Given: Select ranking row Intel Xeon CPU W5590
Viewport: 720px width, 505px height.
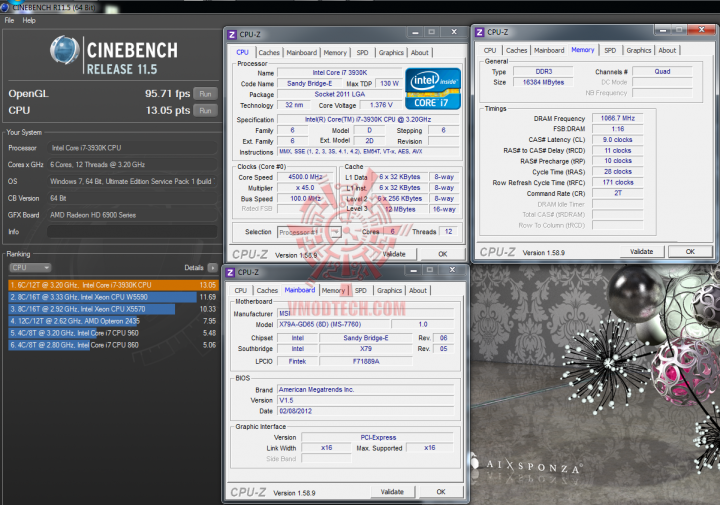Looking at the screenshot, I should [x=113, y=297].
